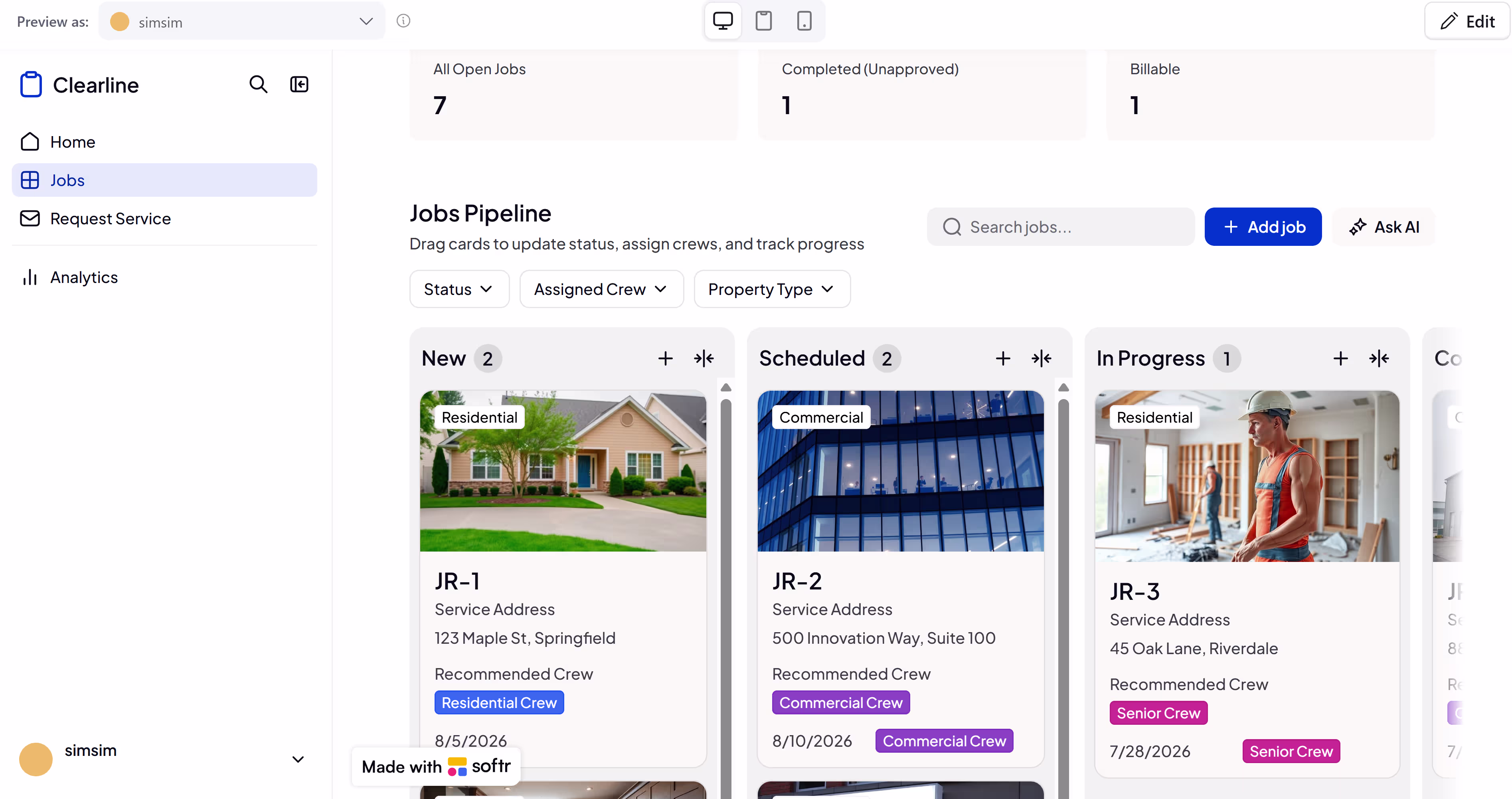Open Made with softr badge
Image resolution: width=1512 pixels, height=799 pixels.
coord(436,766)
